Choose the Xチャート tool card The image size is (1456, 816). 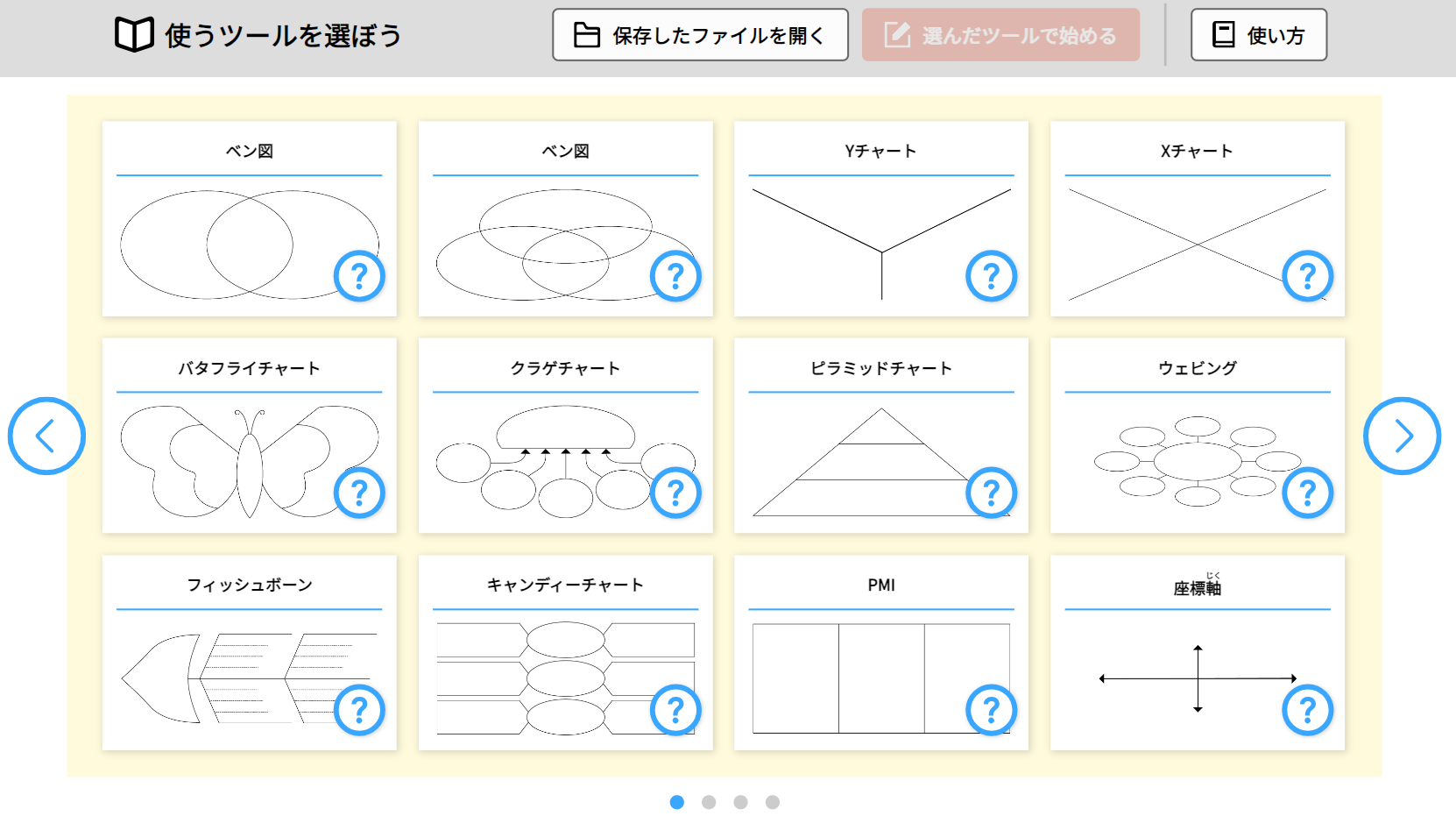pos(1198,219)
